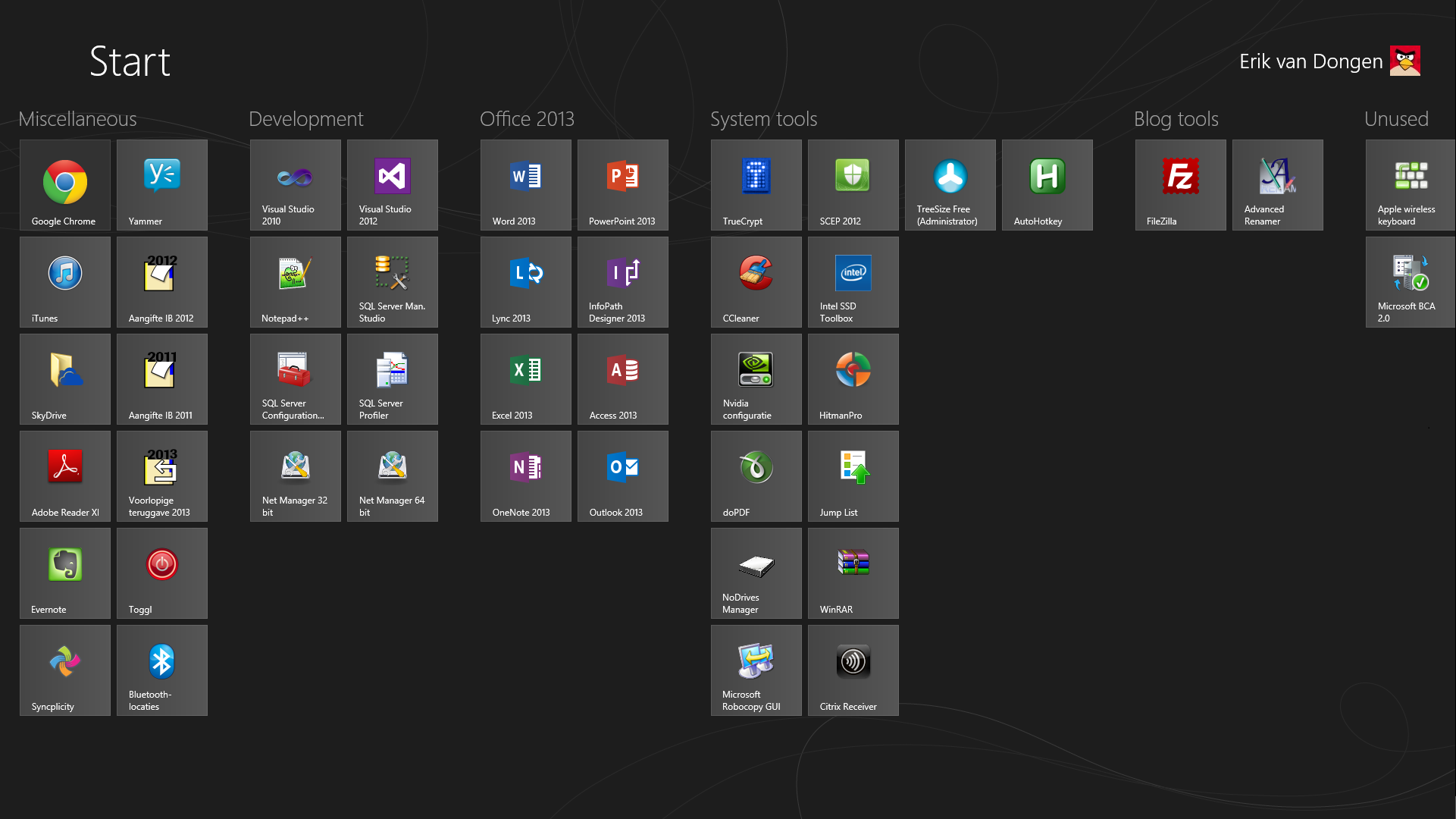
Task: Open the iTunes tile
Action: [65, 282]
